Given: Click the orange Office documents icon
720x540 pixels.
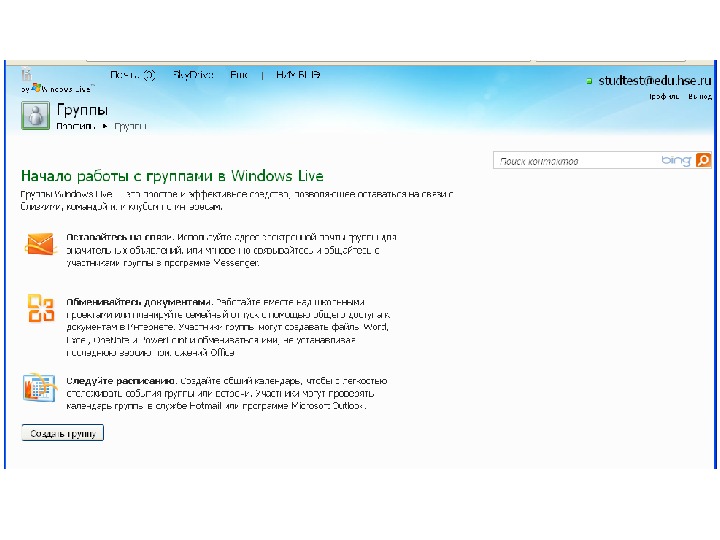Looking at the screenshot, I should coord(41,308).
